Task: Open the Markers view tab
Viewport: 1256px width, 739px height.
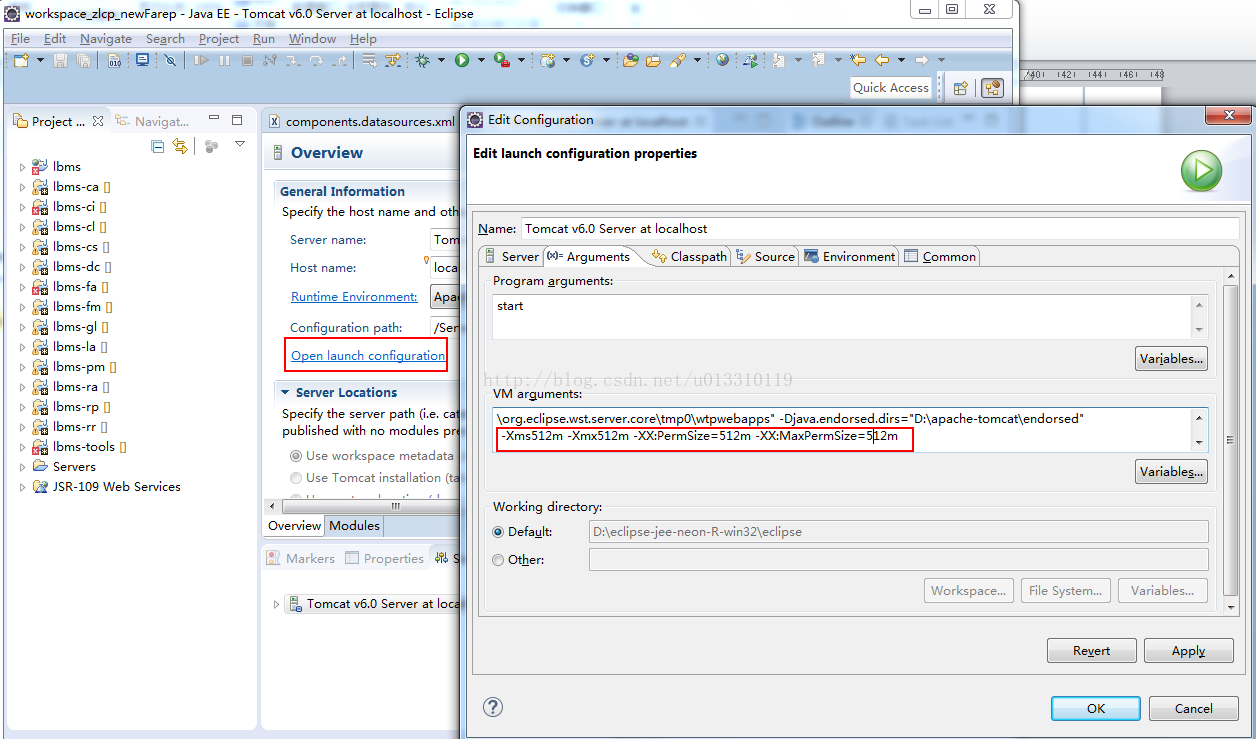Action: (x=300, y=558)
